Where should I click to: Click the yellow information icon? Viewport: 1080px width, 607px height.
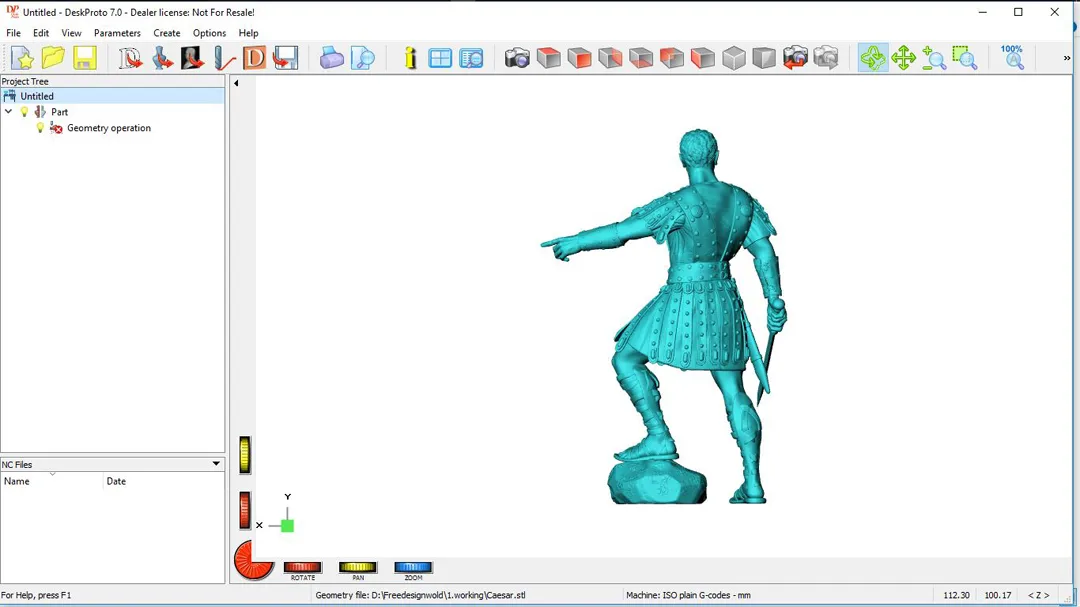(x=410, y=58)
